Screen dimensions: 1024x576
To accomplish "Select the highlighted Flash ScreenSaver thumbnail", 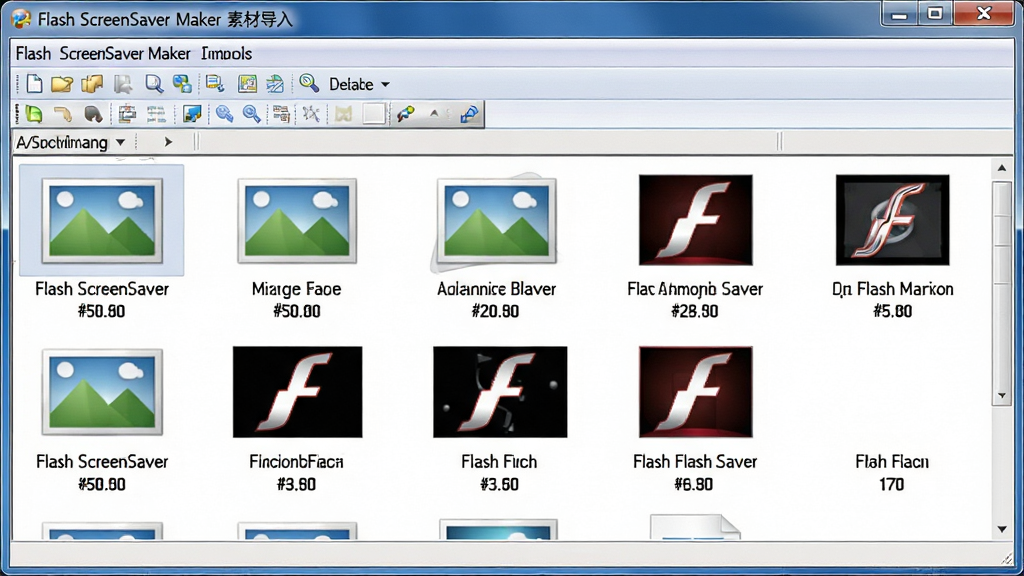I will point(102,220).
